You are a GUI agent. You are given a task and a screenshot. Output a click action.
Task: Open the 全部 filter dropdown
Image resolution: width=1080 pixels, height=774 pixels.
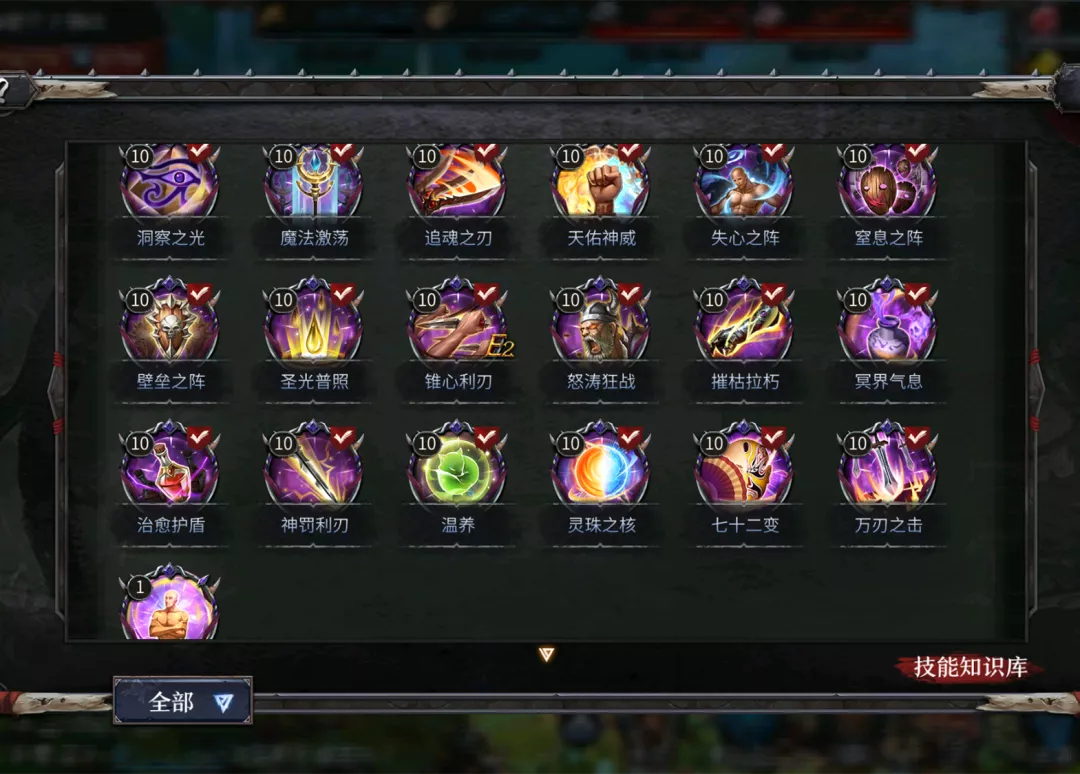[x=183, y=701]
